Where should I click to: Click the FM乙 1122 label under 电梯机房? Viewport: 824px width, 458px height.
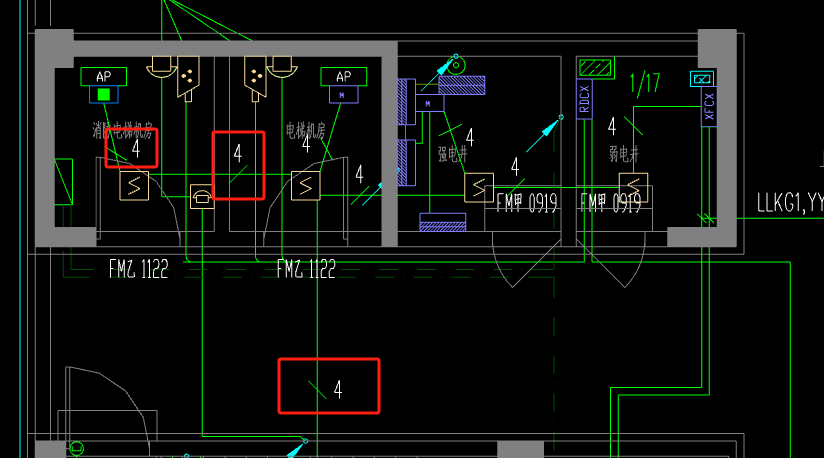[x=306, y=269]
